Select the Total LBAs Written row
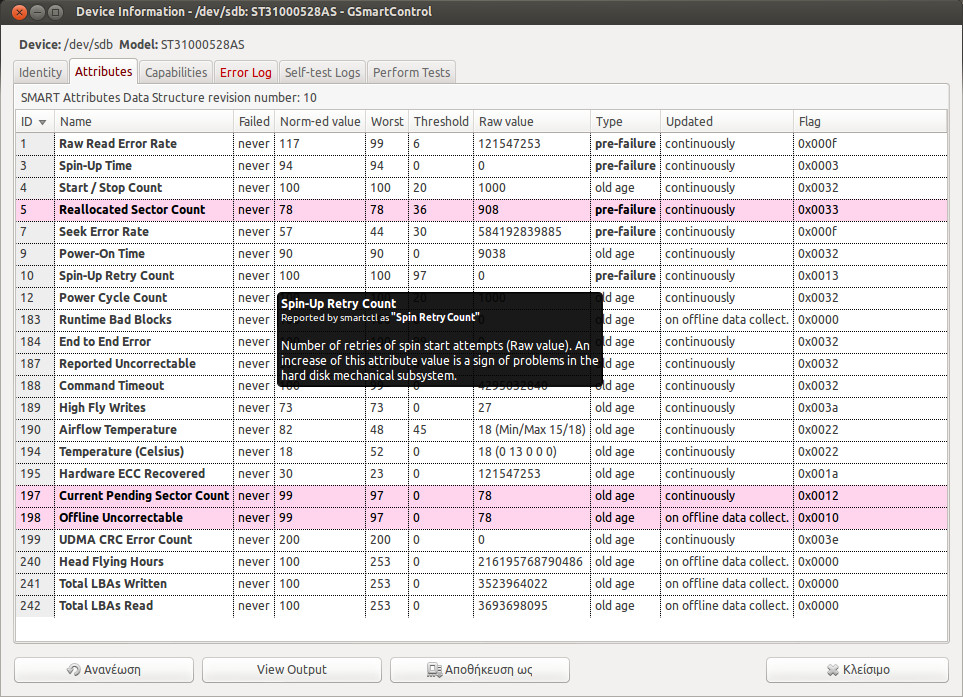 point(482,584)
